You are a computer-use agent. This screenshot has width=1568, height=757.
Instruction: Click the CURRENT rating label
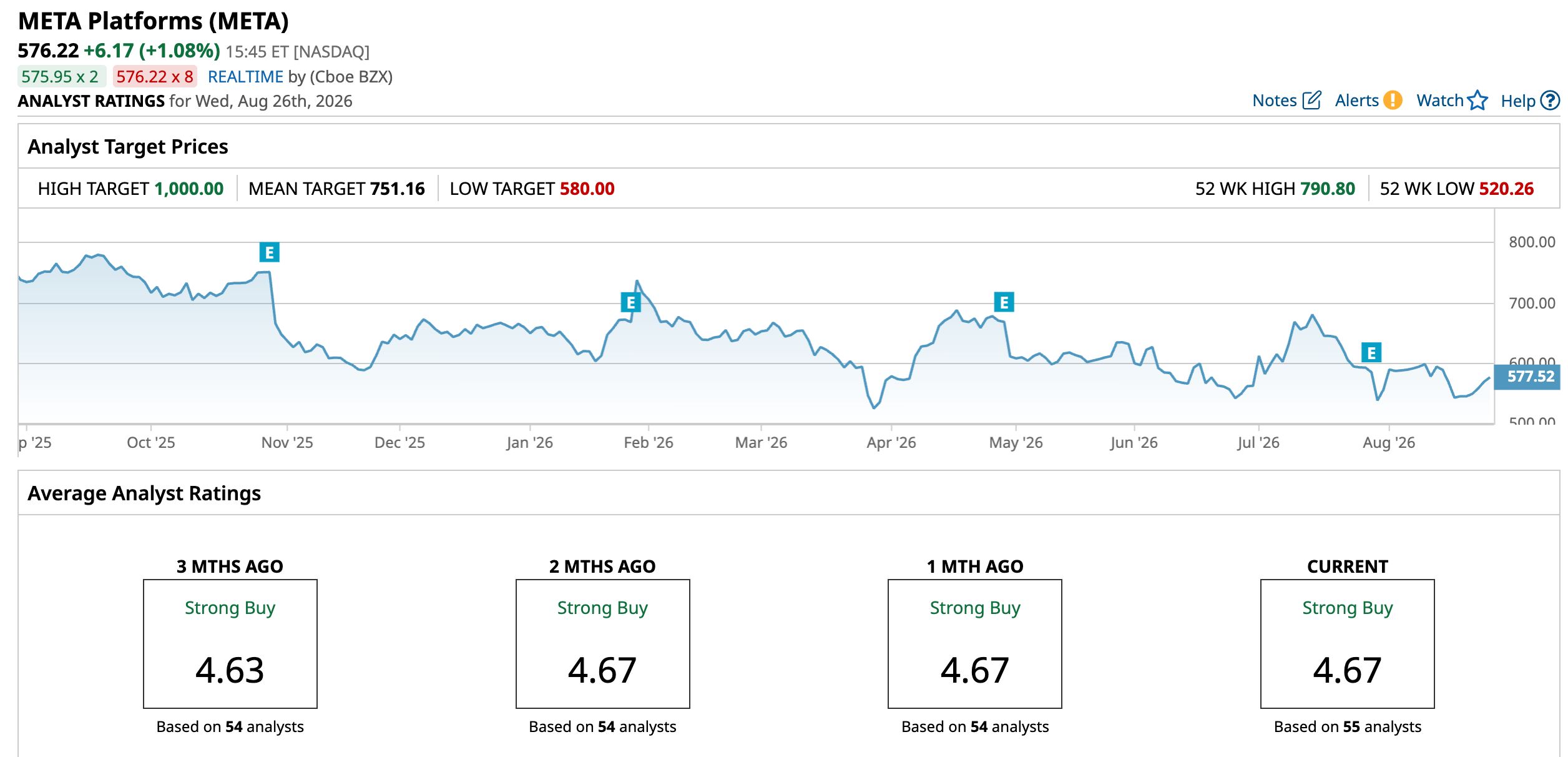[1348, 567]
